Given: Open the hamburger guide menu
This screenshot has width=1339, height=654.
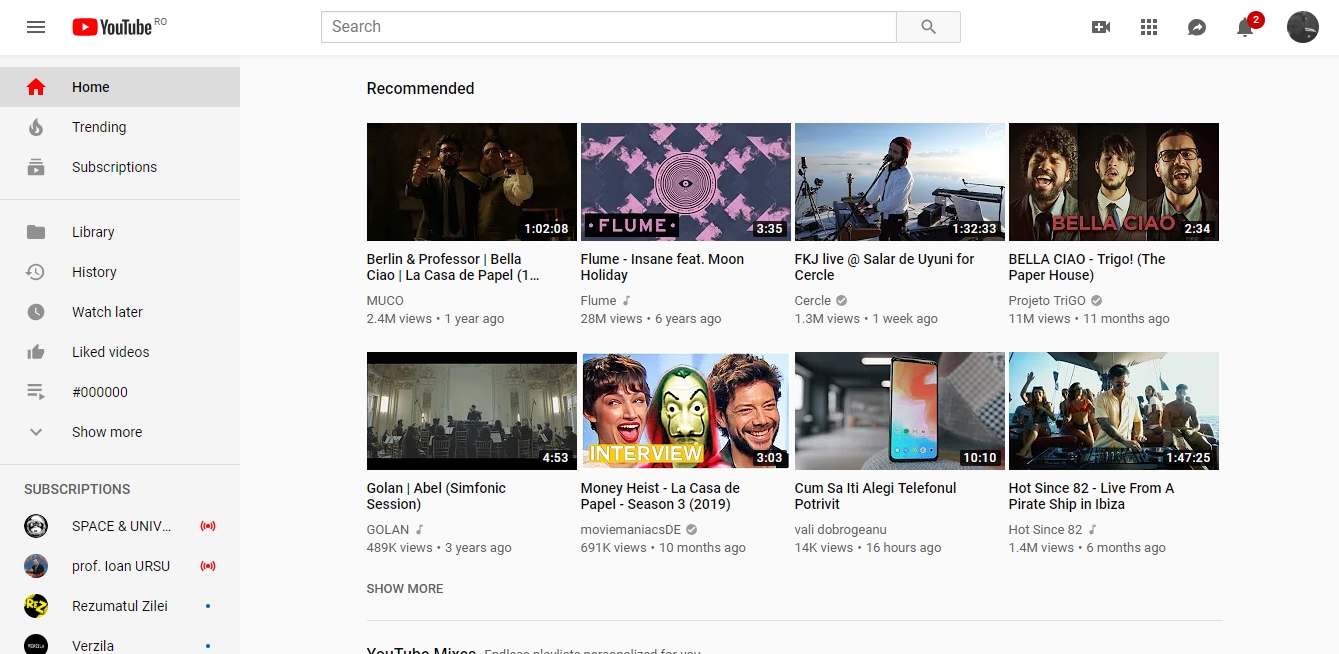Looking at the screenshot, I should tap(36, 27).
